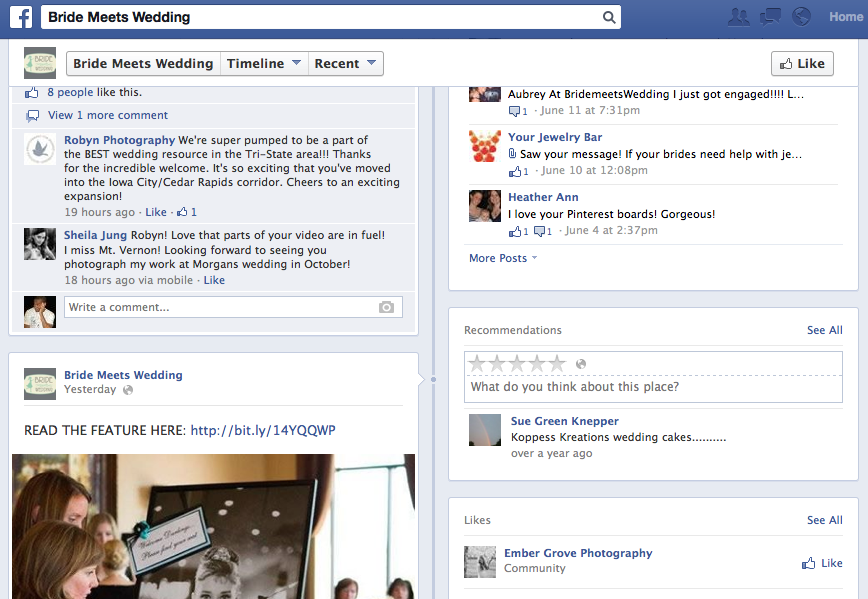
Task: Open the notifications globe icon
Action: (801, 17)
